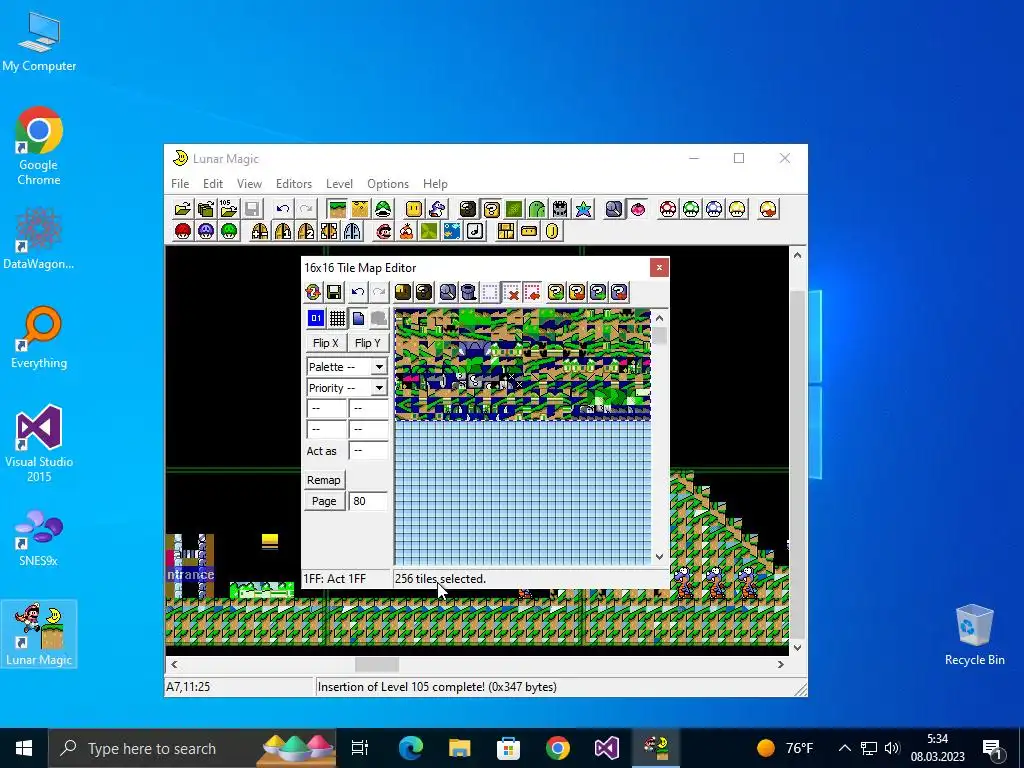
Task: Enable Sprite editing mode green shell icon
Action: click(383, 209)
